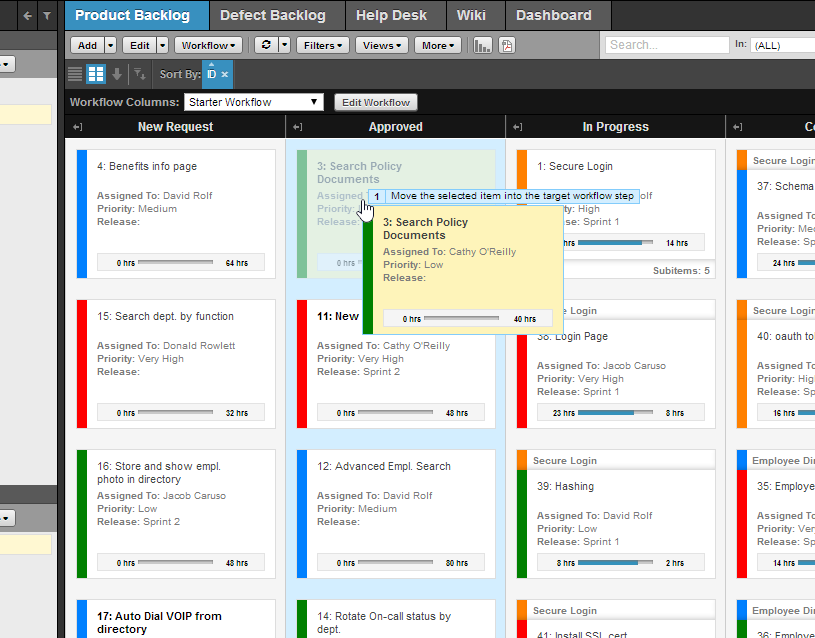Click the back arrow icon in the left panel header
The width and height of the screenshot is (815, 638).
(28, 16)
